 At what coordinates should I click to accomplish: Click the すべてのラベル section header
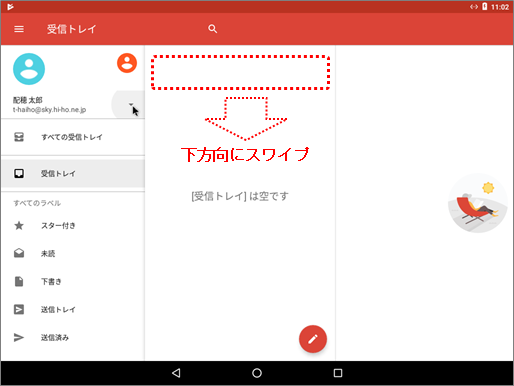click(37, 203)
